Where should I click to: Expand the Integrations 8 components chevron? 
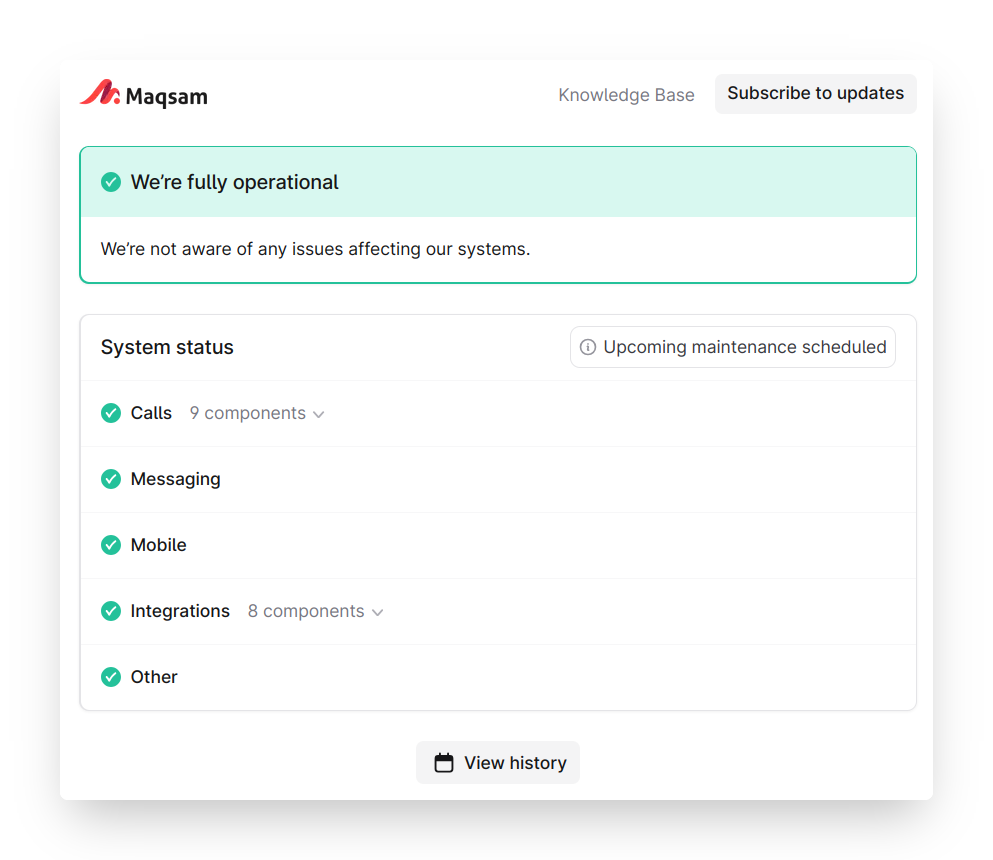(x=378, y=612)
